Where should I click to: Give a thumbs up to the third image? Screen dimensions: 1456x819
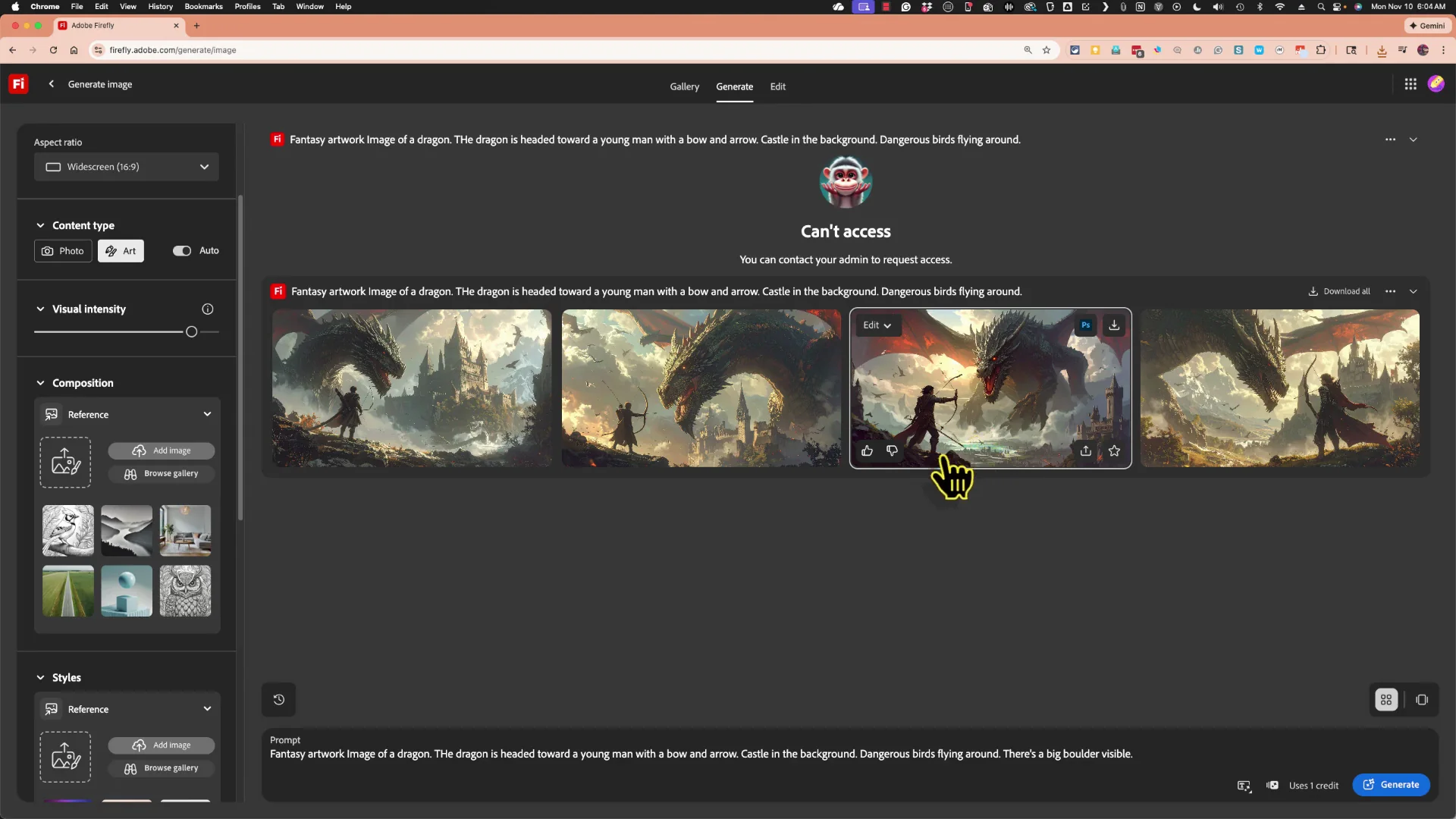(x=867, y=450)
